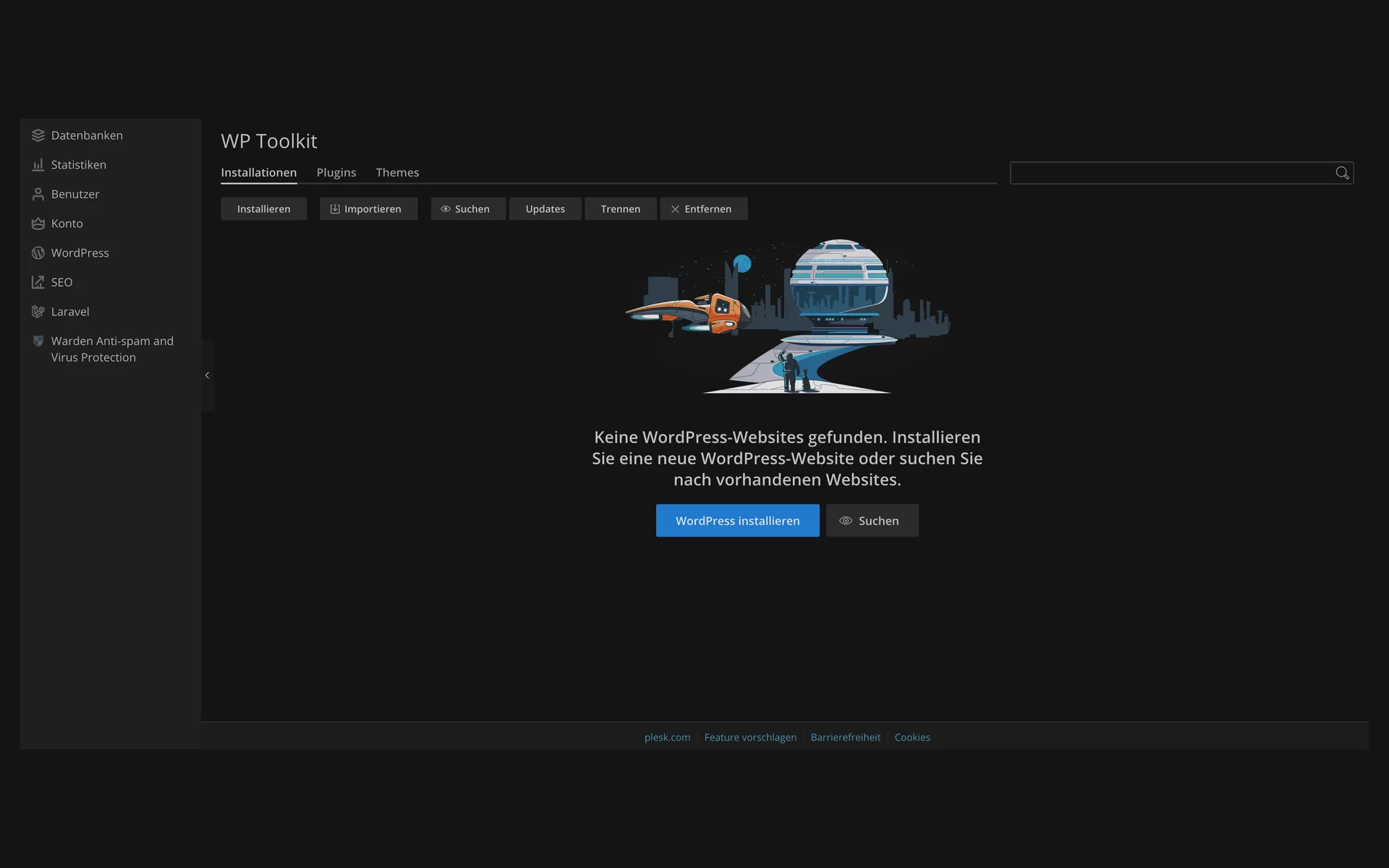Click the import icon on Importieren button
The width and height of the screenshot is (1389, 868).
pyautogui.click(x=335, y=209)
